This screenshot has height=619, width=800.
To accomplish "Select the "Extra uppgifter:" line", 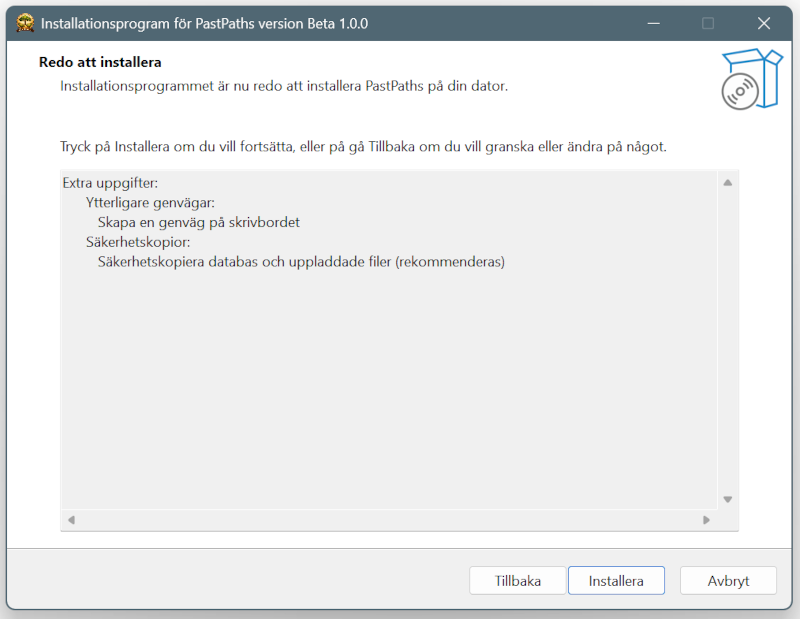I will click(x=110, y=183).
